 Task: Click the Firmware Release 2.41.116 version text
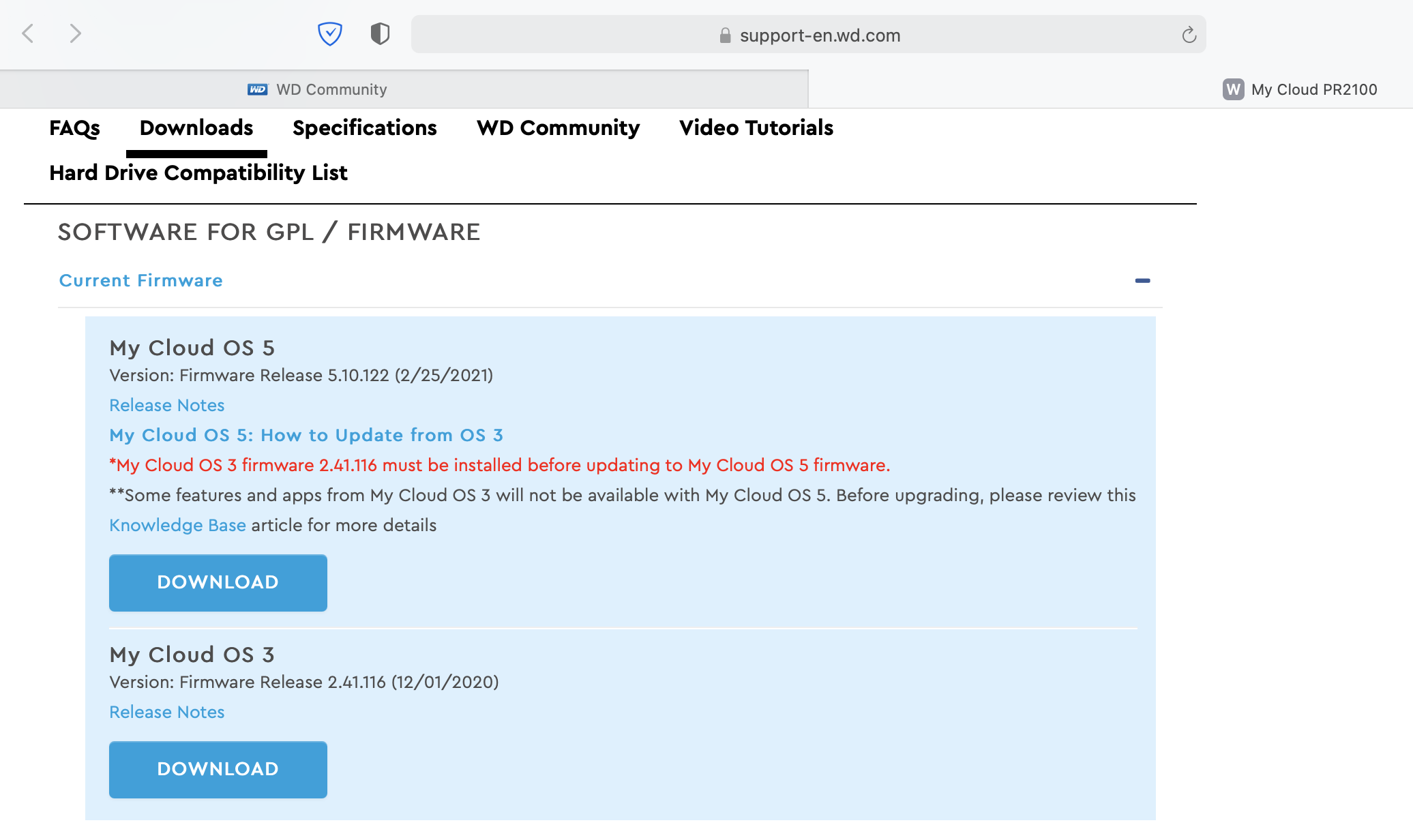pos(304,682)
